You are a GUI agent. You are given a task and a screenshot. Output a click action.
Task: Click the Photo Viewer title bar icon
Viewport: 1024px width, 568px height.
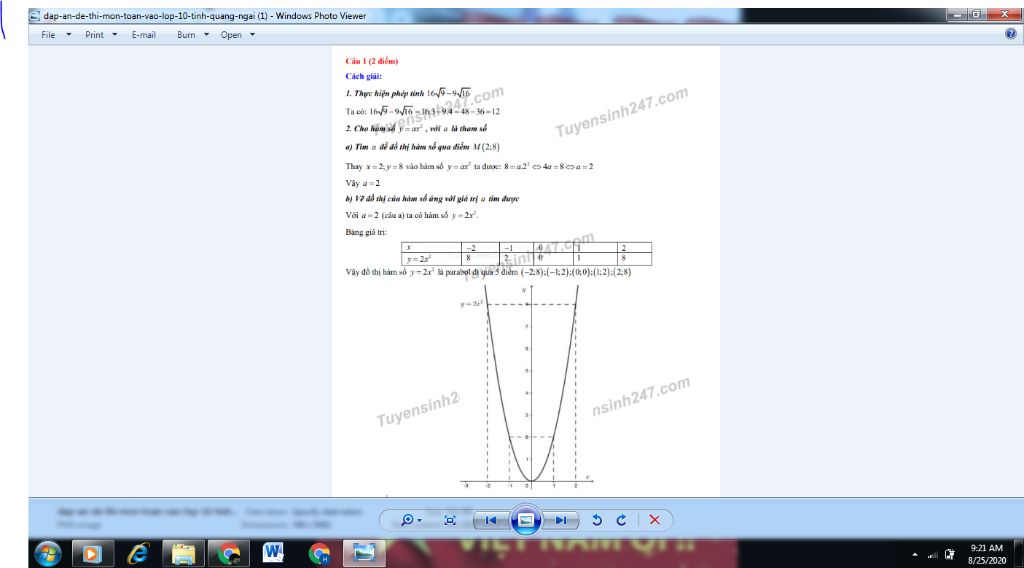point(35,16)
